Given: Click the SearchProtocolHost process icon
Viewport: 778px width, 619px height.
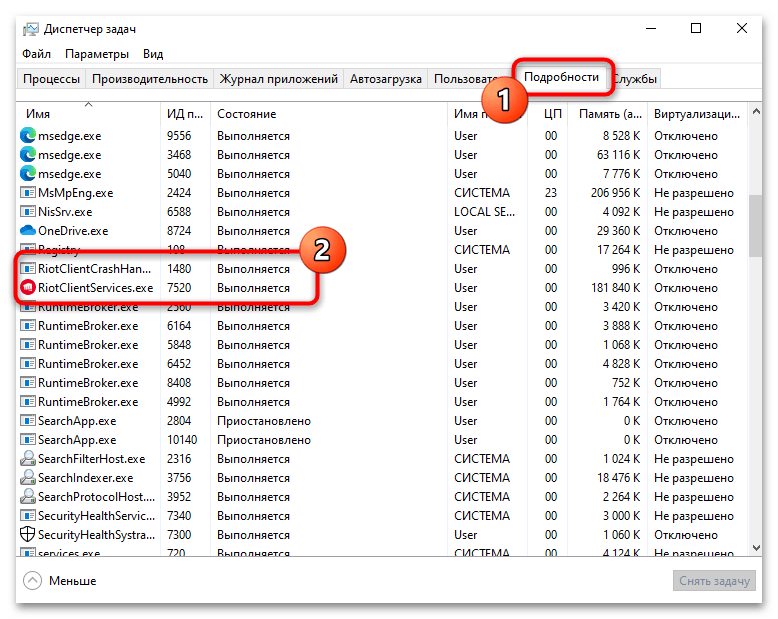Looking at the screenshot, I should click(x=28, y=496).
